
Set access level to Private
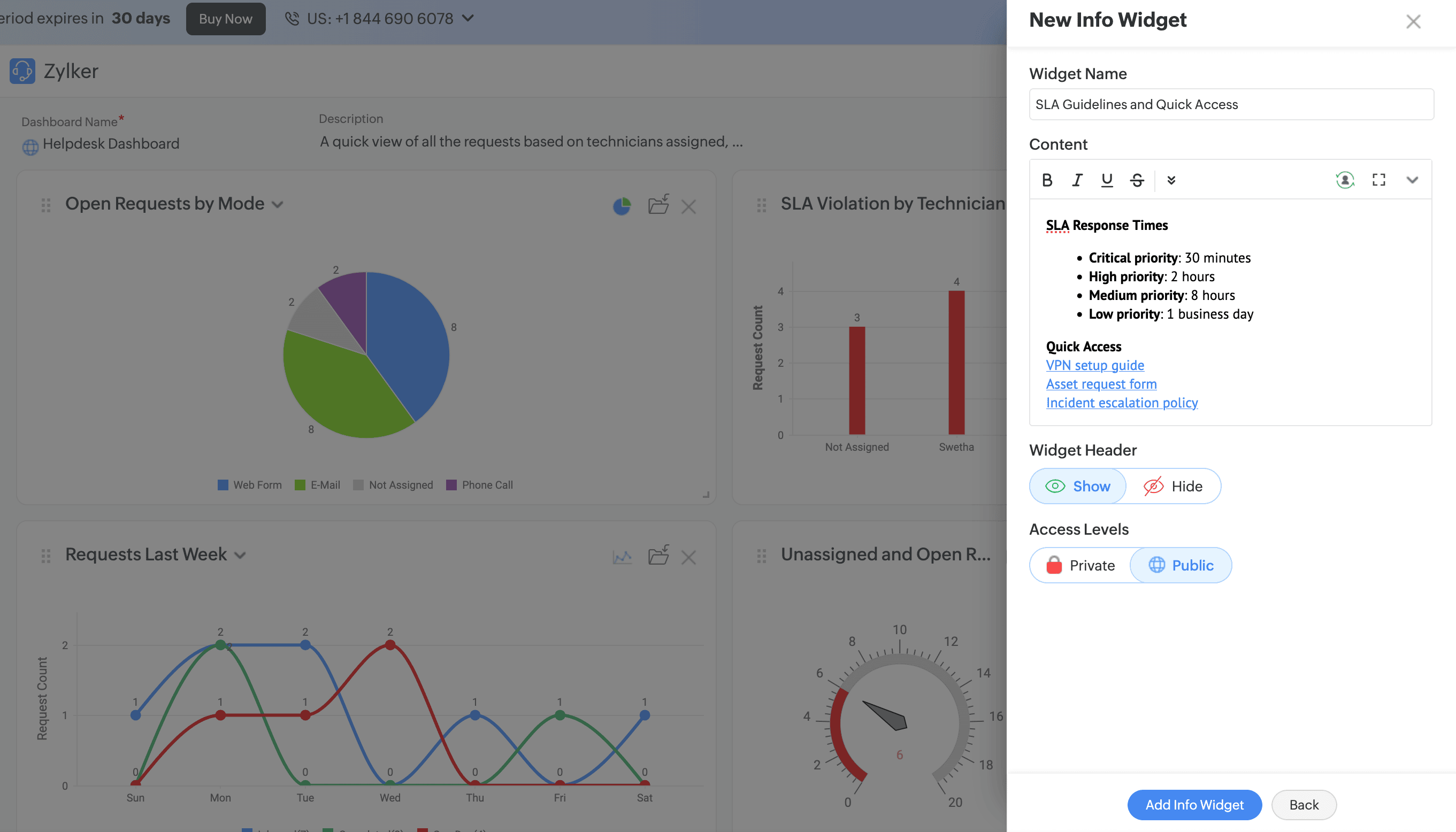pos(1080,565)
